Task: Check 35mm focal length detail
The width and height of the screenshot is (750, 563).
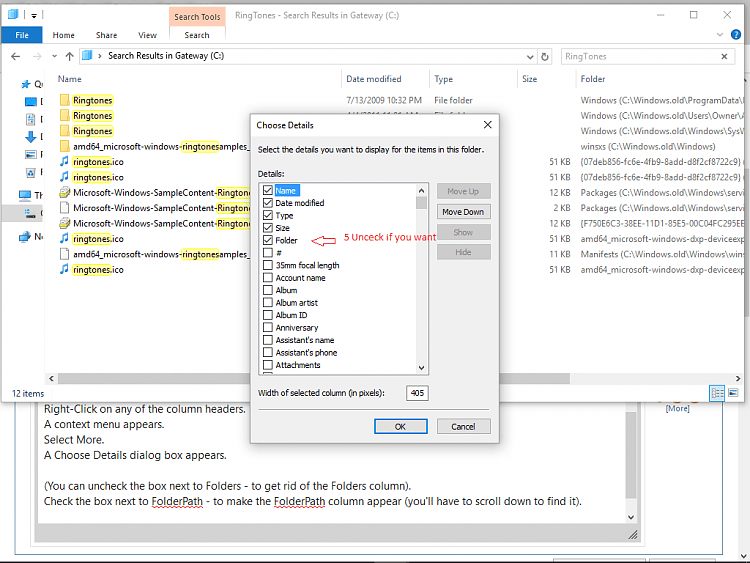Action: pyautogui.click(x=268, y=265)
